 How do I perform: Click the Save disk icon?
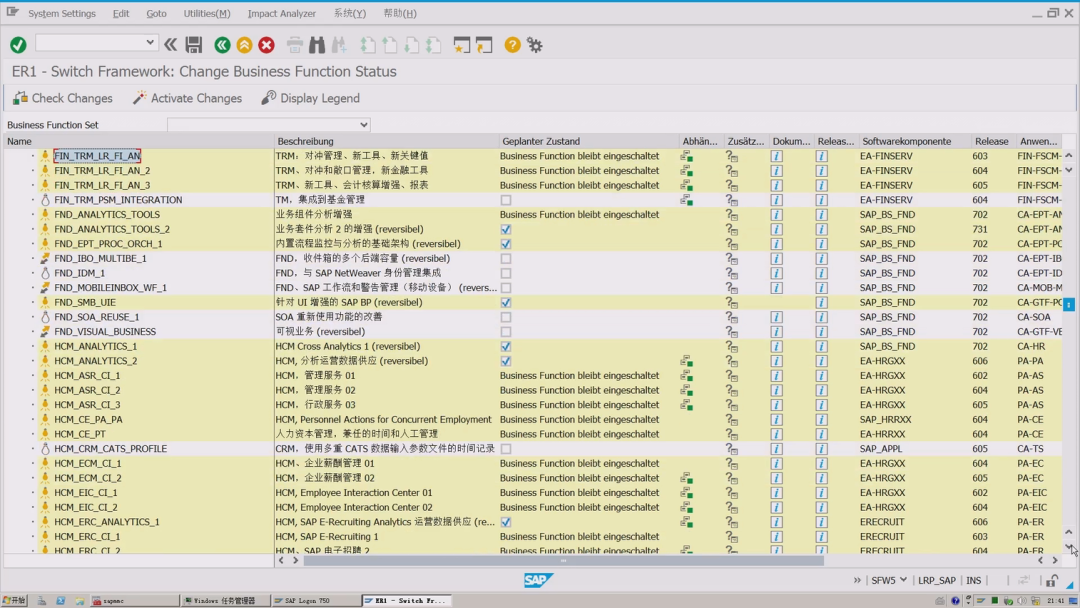click(194, 45)
